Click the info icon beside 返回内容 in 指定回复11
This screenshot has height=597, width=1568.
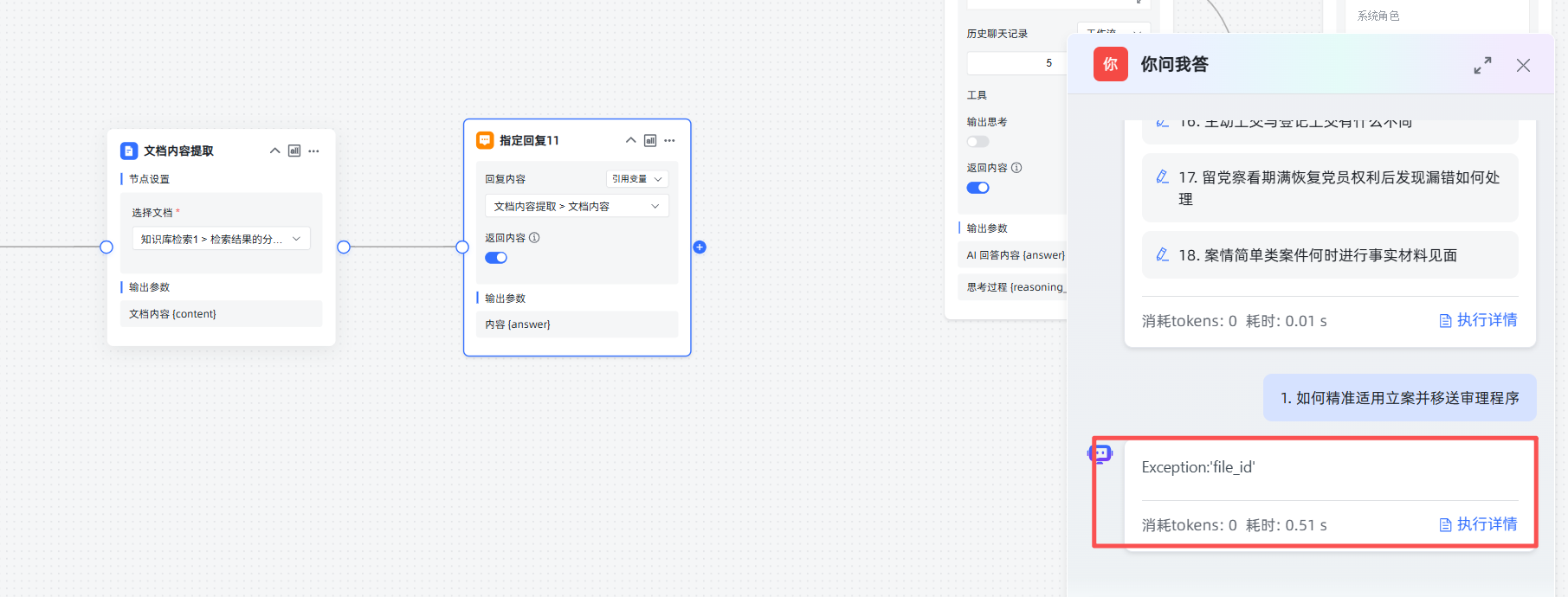(x=534, y=238)
